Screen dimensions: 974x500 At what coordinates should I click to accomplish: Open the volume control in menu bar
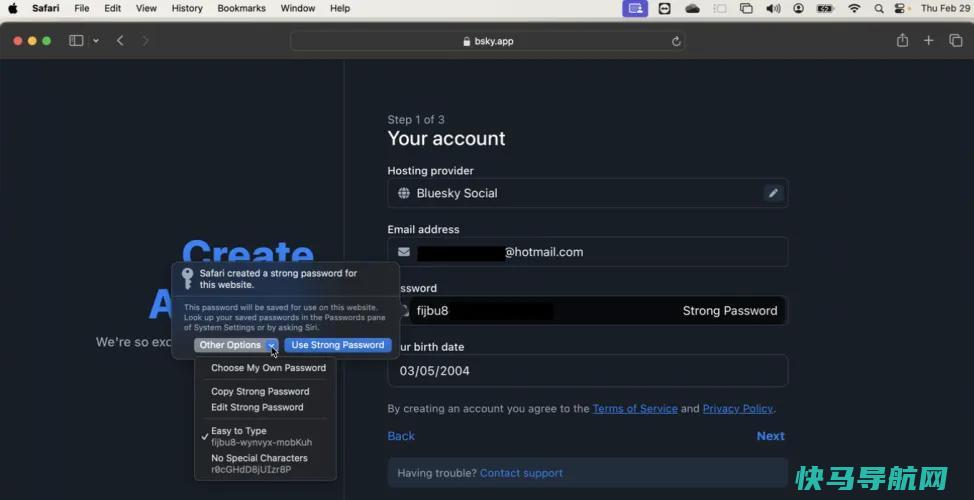[773, 8]
